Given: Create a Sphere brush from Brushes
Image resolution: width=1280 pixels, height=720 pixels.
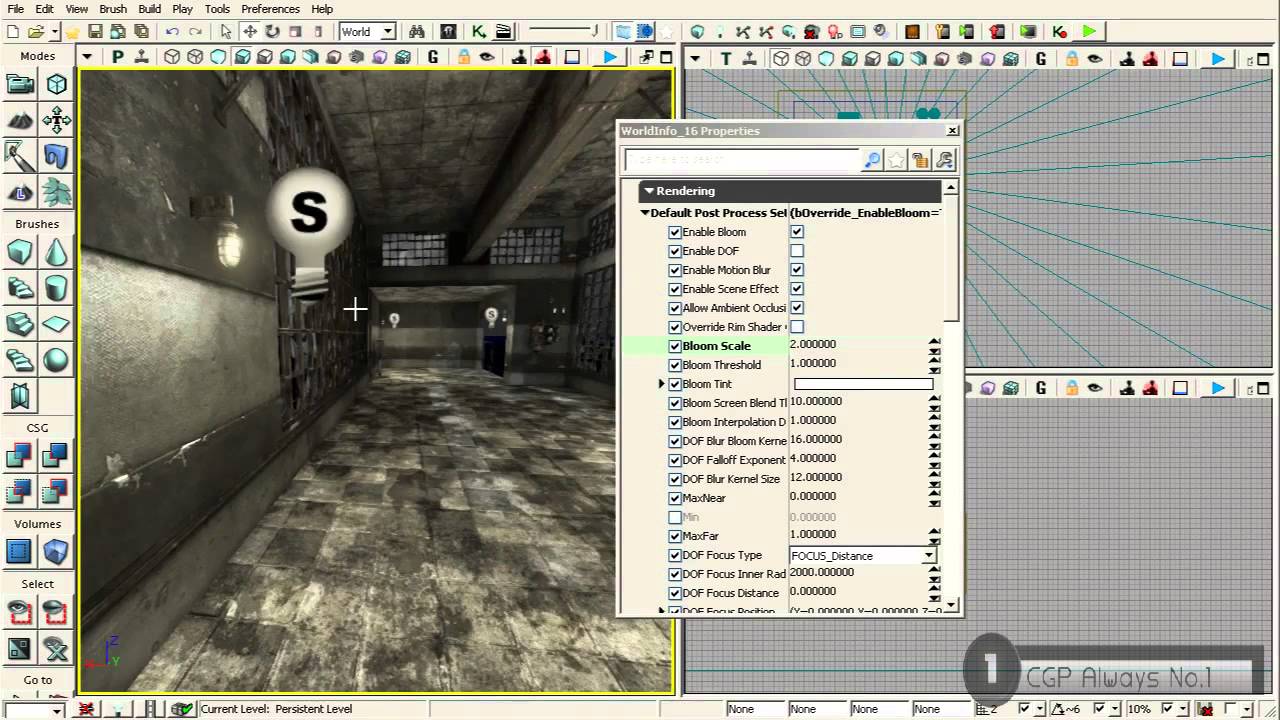Looking at the screenshot, I should pyautogui.click(x=57, y=359).
